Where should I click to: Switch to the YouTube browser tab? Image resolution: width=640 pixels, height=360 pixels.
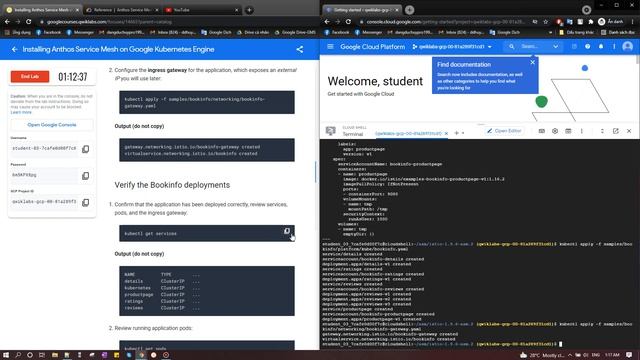point(202,10)
